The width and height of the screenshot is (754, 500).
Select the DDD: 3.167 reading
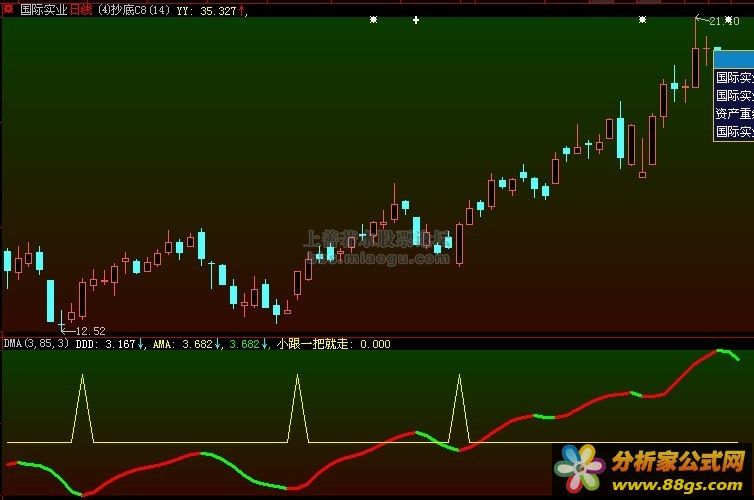click(105, 344)
